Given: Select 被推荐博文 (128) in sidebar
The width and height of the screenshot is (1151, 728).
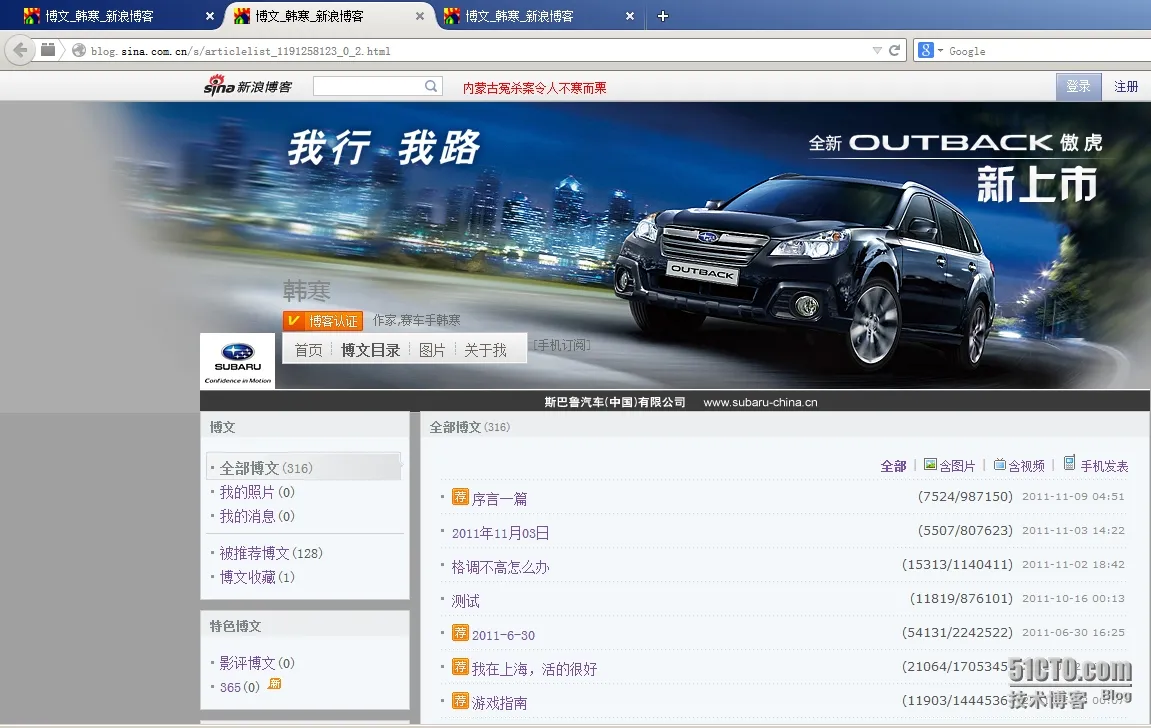Looking at the screenshot, I should (x=271, y=553).
